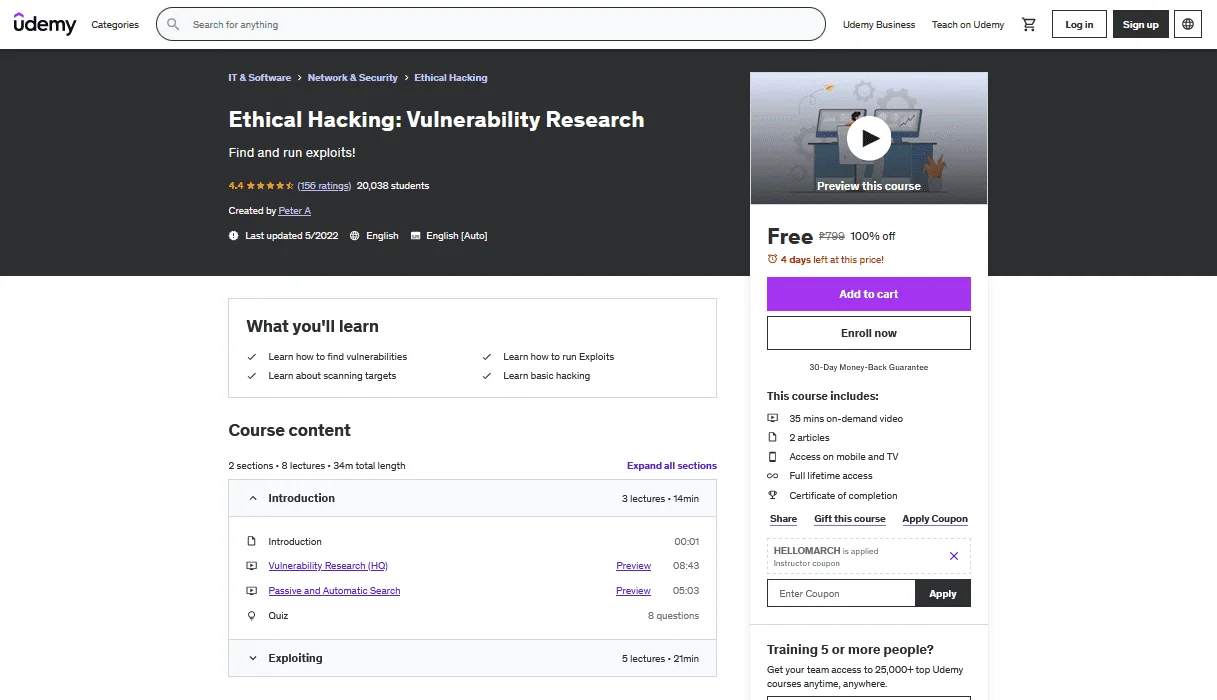This screenshot has width=1217, height=700.
Task: Open IT & Software breadcrumb
Action: click(x=260, y=78)
